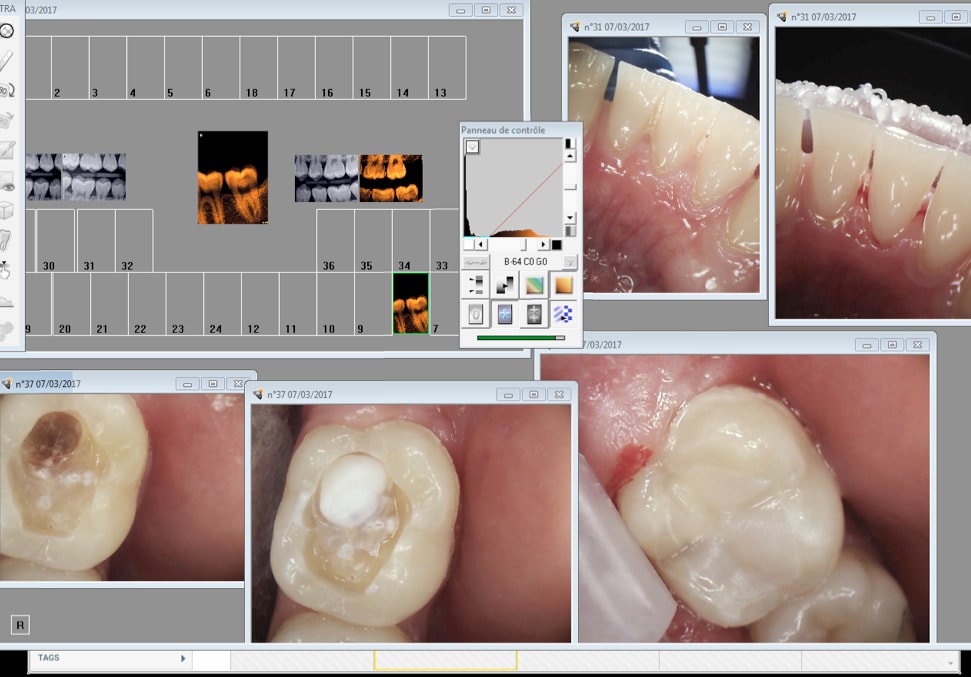Open the orange X-ray thumbnail with green border

click(410, 303)
